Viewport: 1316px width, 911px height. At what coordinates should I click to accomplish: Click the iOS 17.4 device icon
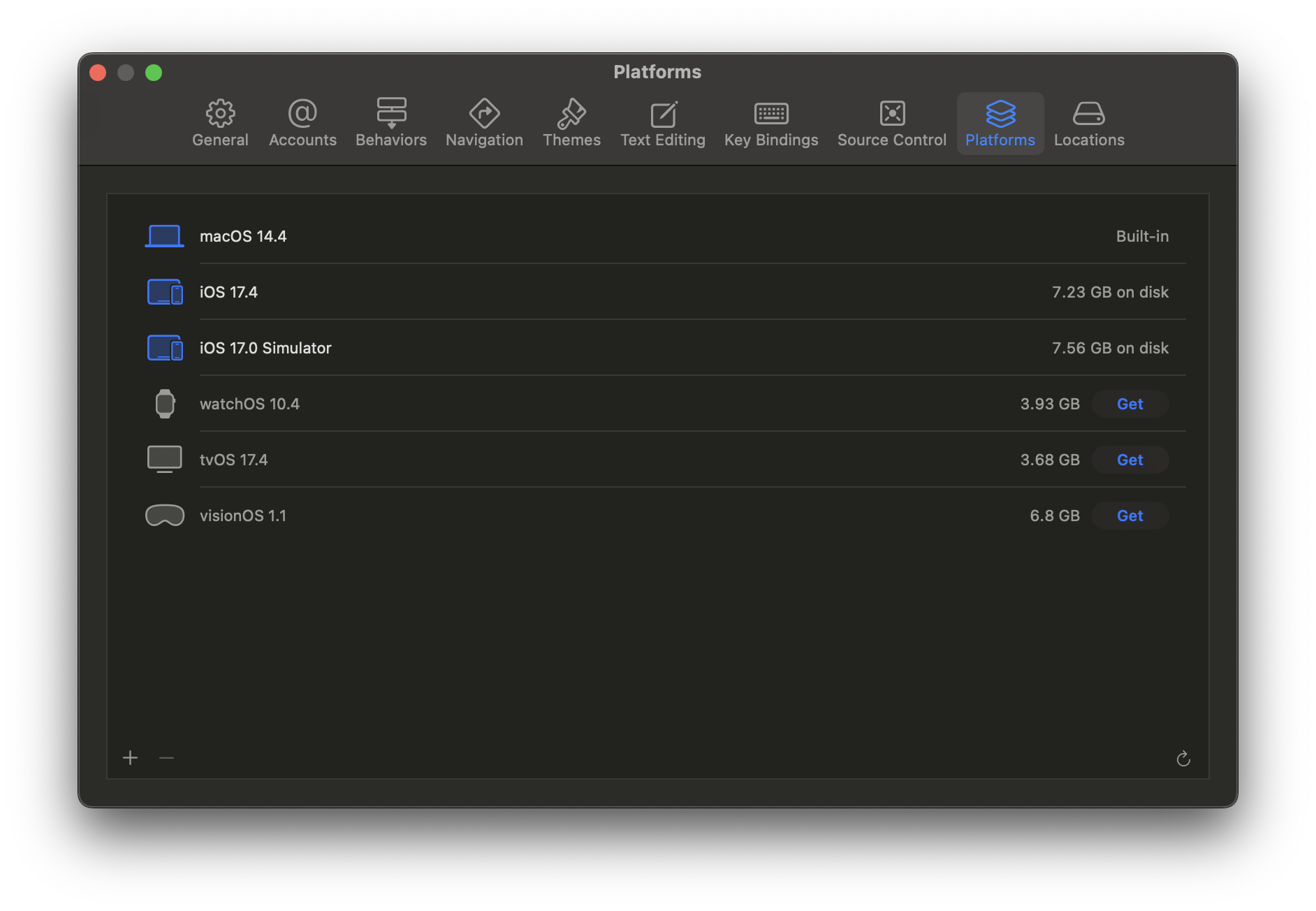click(165, 292)
